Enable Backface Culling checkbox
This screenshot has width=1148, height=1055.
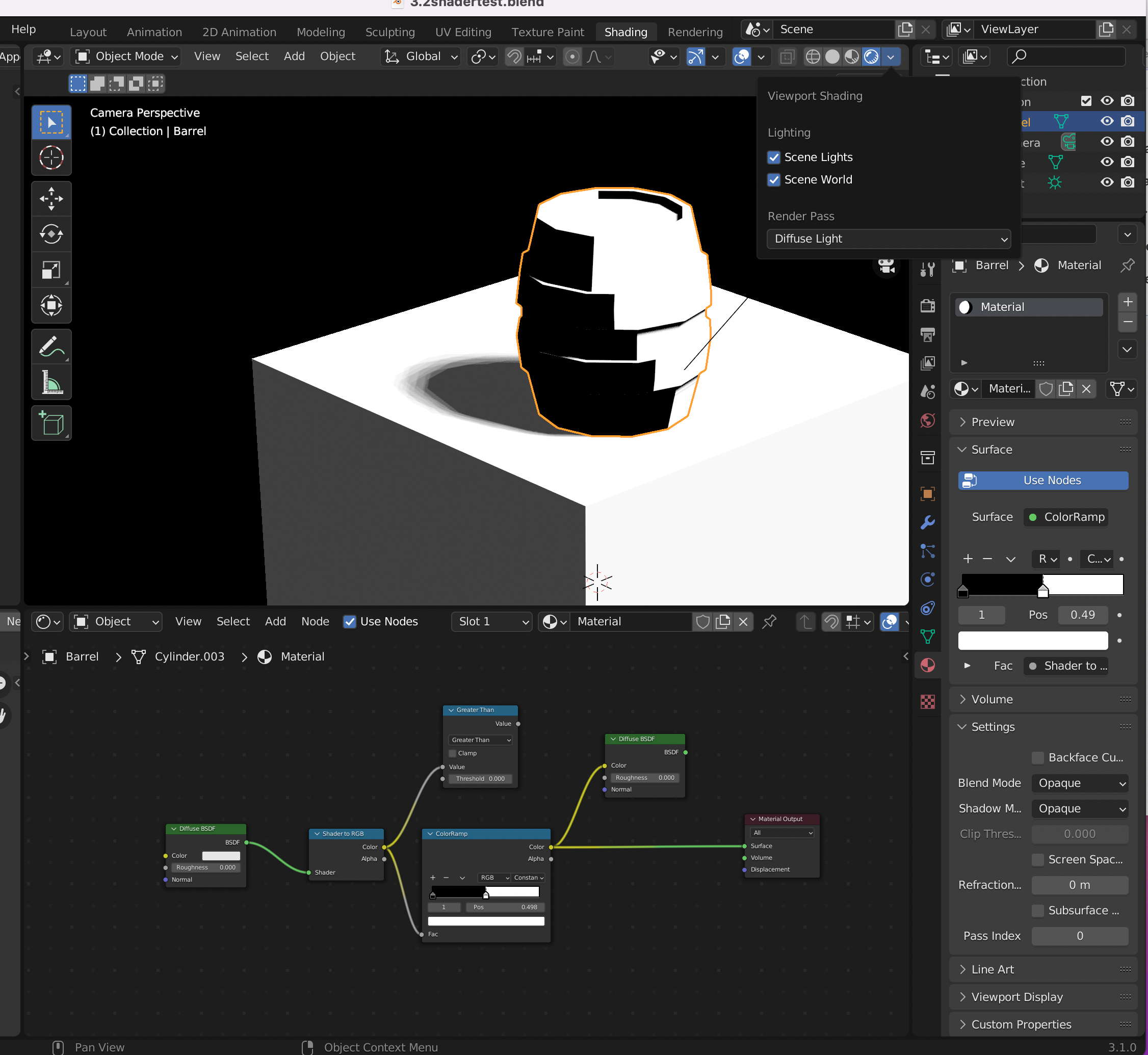point(1038,757)
